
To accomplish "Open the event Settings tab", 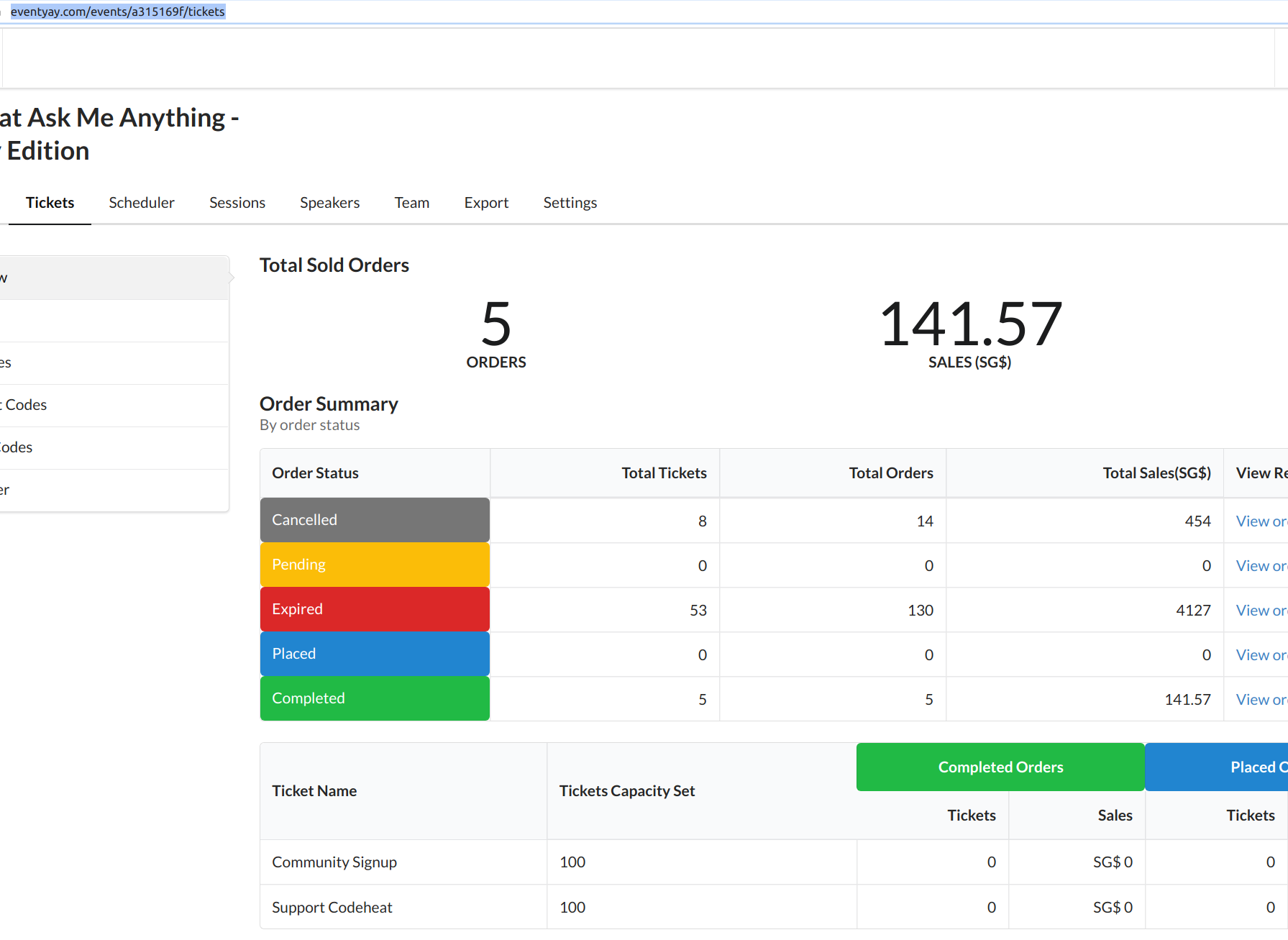I will tap(570, 203).
